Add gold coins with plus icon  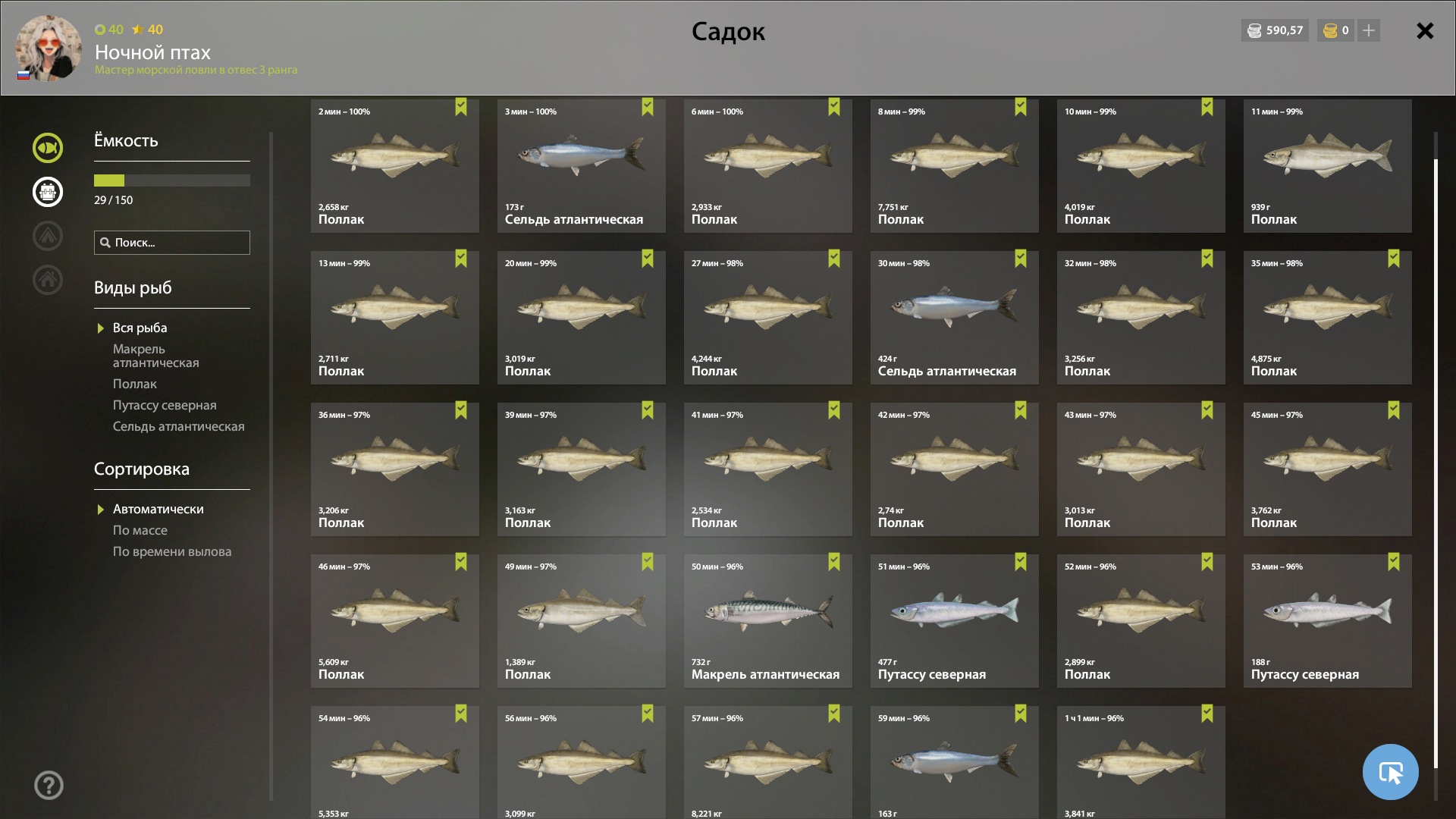click(1368, 30)
